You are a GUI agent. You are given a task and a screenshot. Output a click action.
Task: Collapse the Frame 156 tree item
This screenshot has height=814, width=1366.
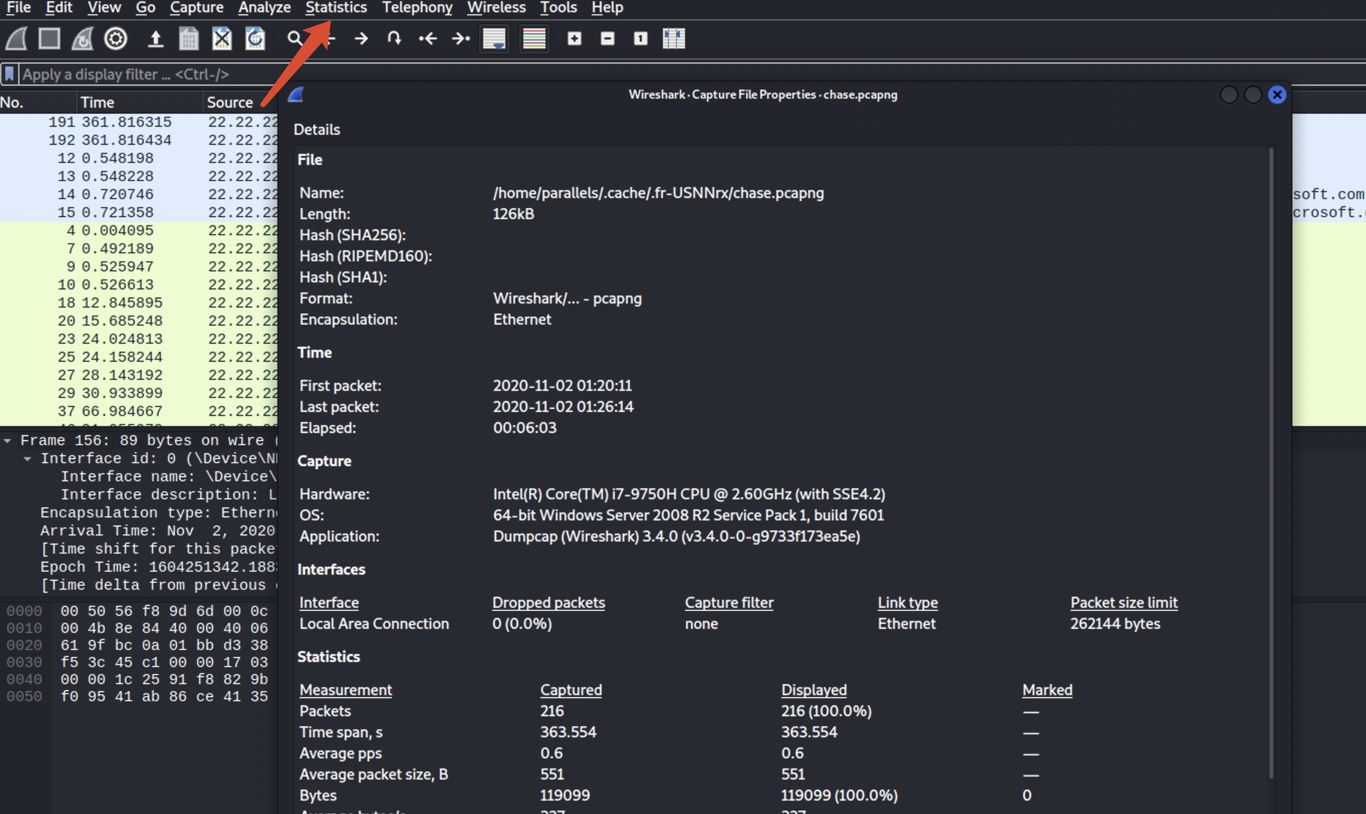pos(8,441)
